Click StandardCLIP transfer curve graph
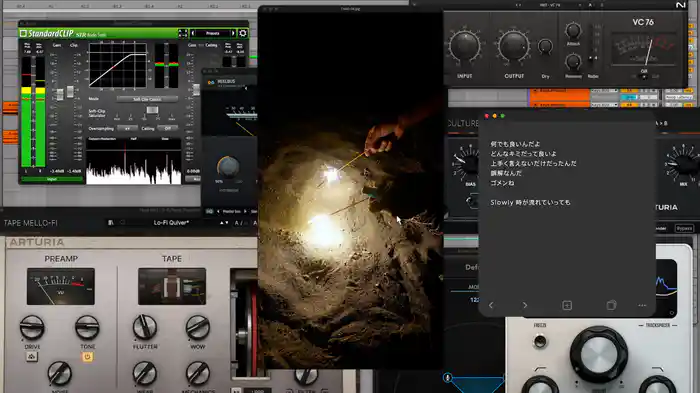Viewport: 700px width, 393px height. [x=118, y=66]
